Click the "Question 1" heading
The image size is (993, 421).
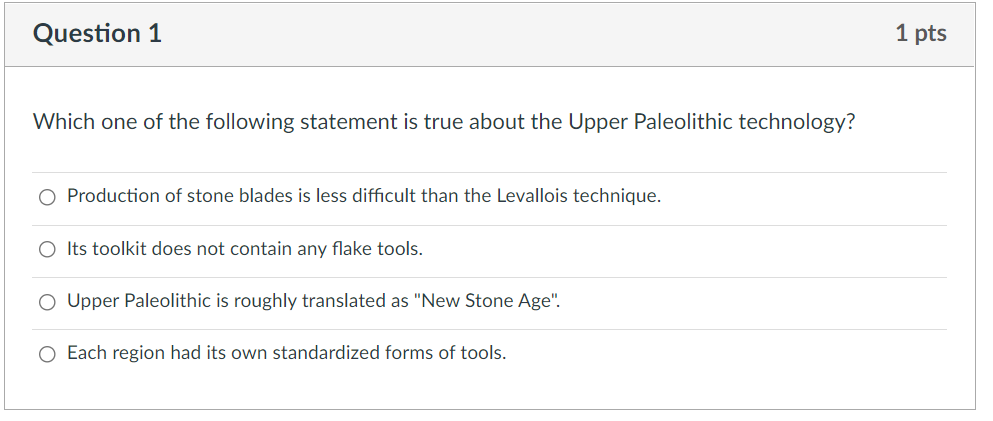[x=97, y=34]
